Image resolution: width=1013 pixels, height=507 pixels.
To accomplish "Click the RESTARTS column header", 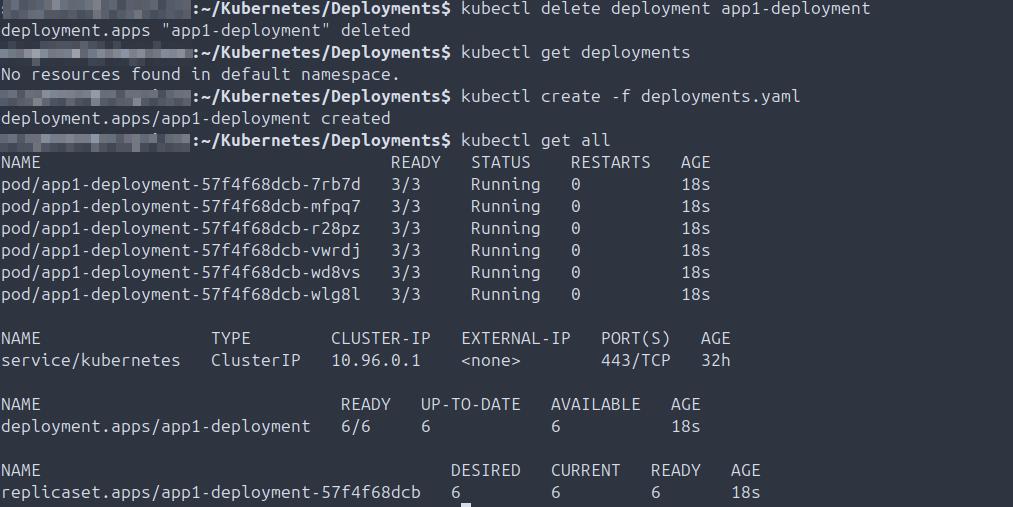I will tap(610, 162).
